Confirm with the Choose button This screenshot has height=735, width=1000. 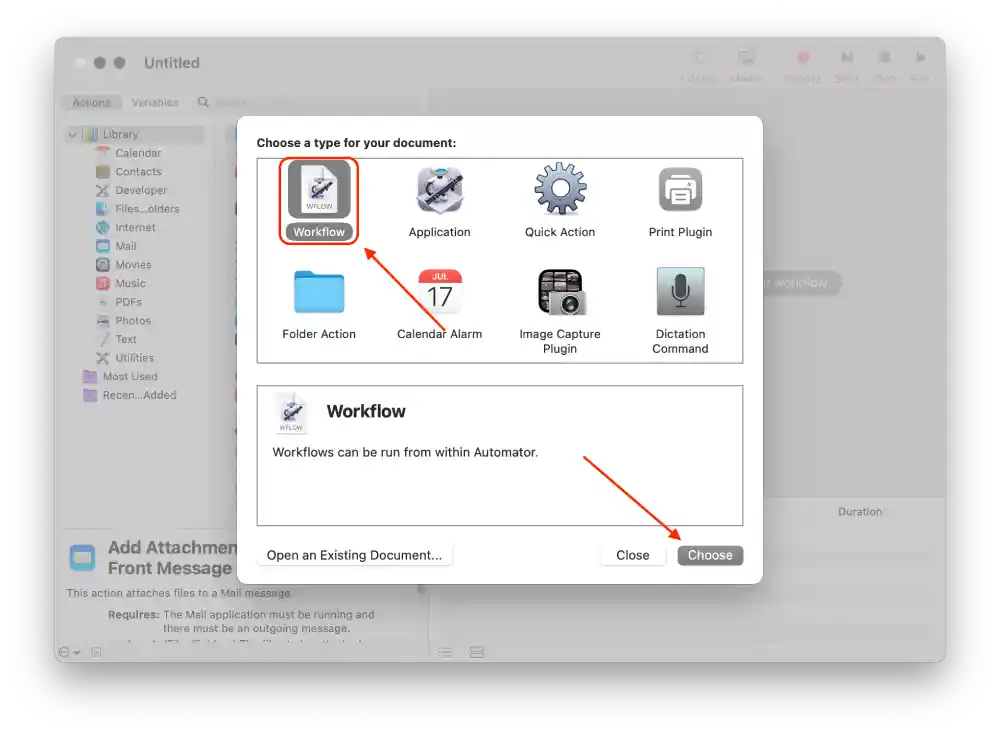pyautogui.click(x=710, y=555)
